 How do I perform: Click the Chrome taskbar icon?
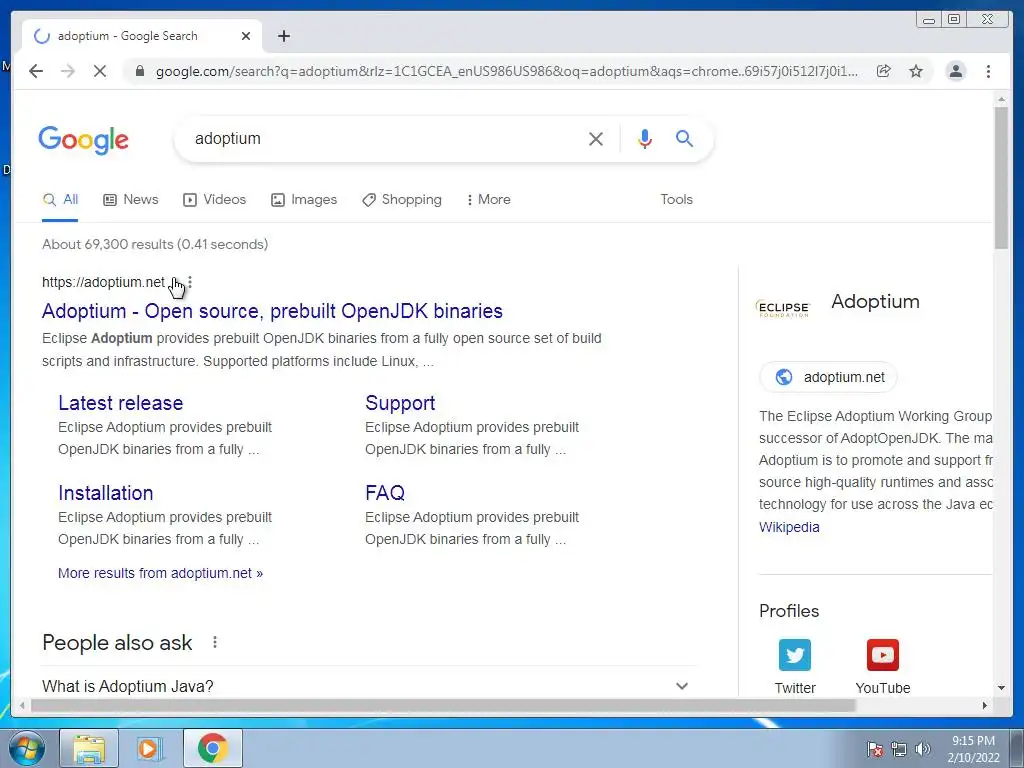click(212, 748)
